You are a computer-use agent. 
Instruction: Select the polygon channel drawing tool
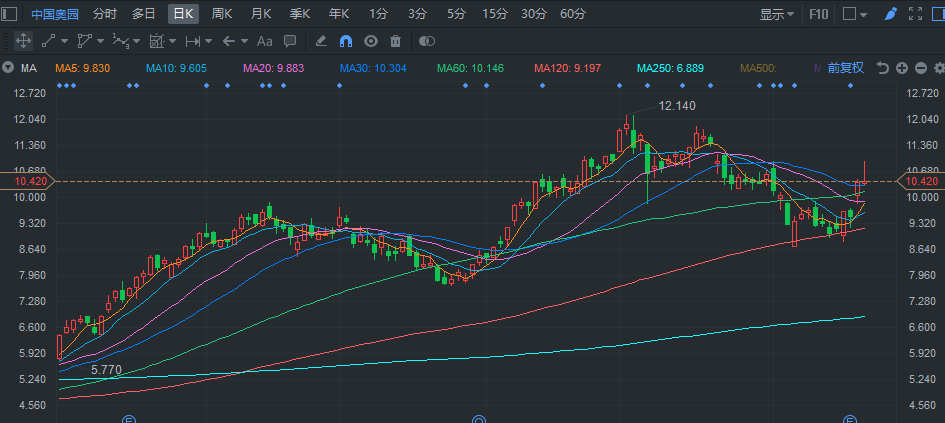point(84,41)
